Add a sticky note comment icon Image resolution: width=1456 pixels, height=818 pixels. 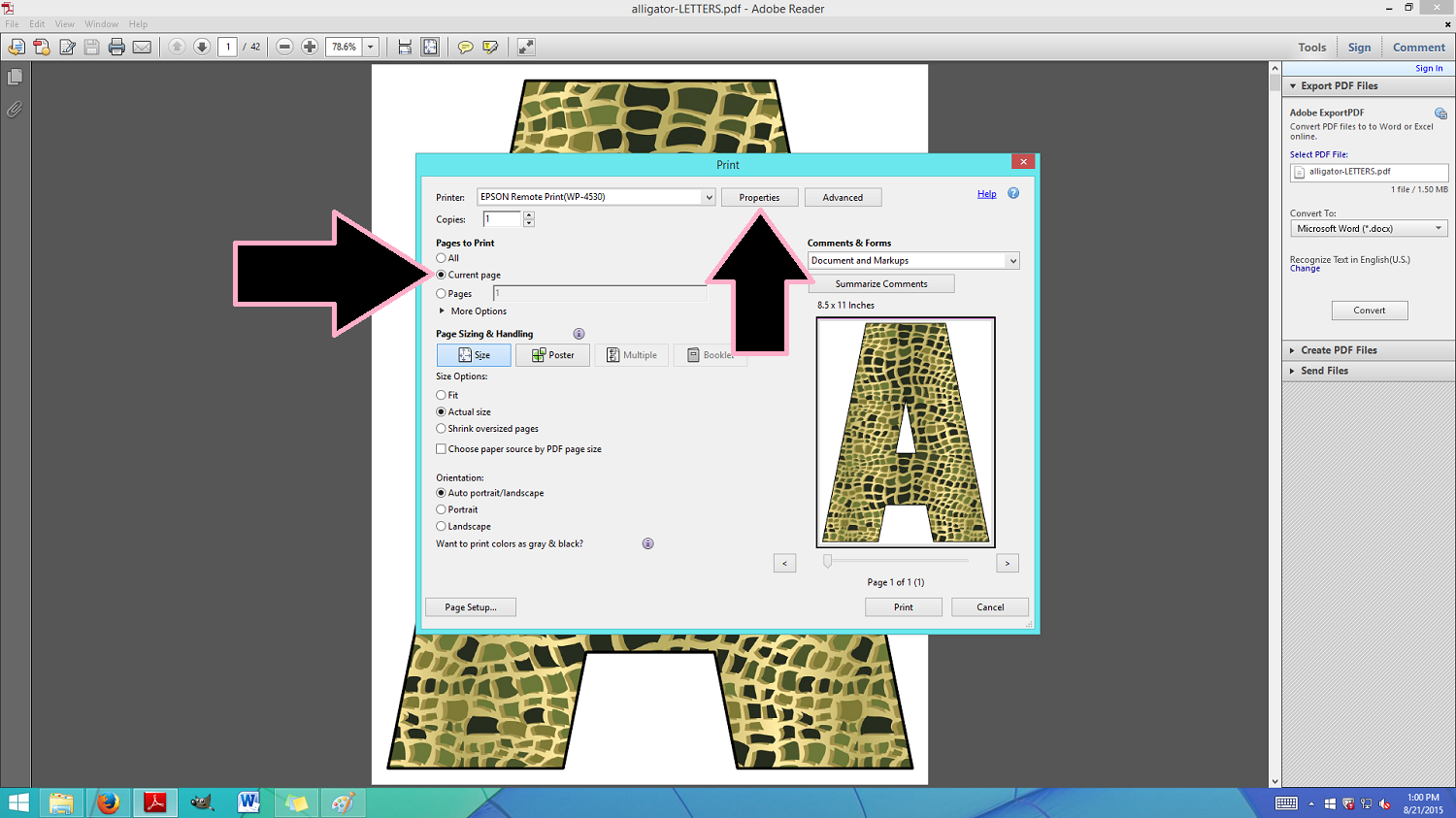pyautogui.click(x=466, y=47)
